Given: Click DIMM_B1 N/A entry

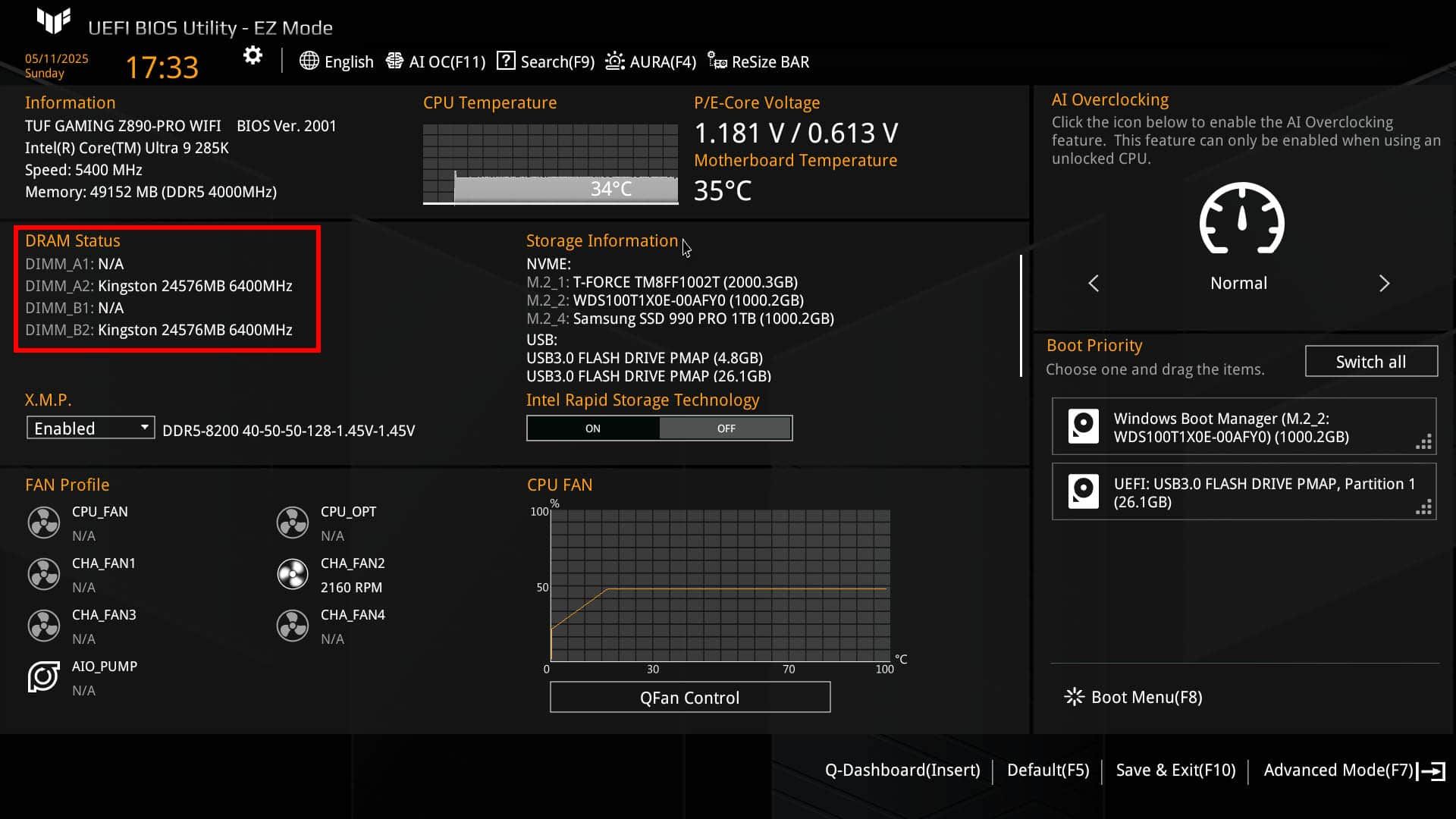Looking at the screenshot, I should [74, 308].
